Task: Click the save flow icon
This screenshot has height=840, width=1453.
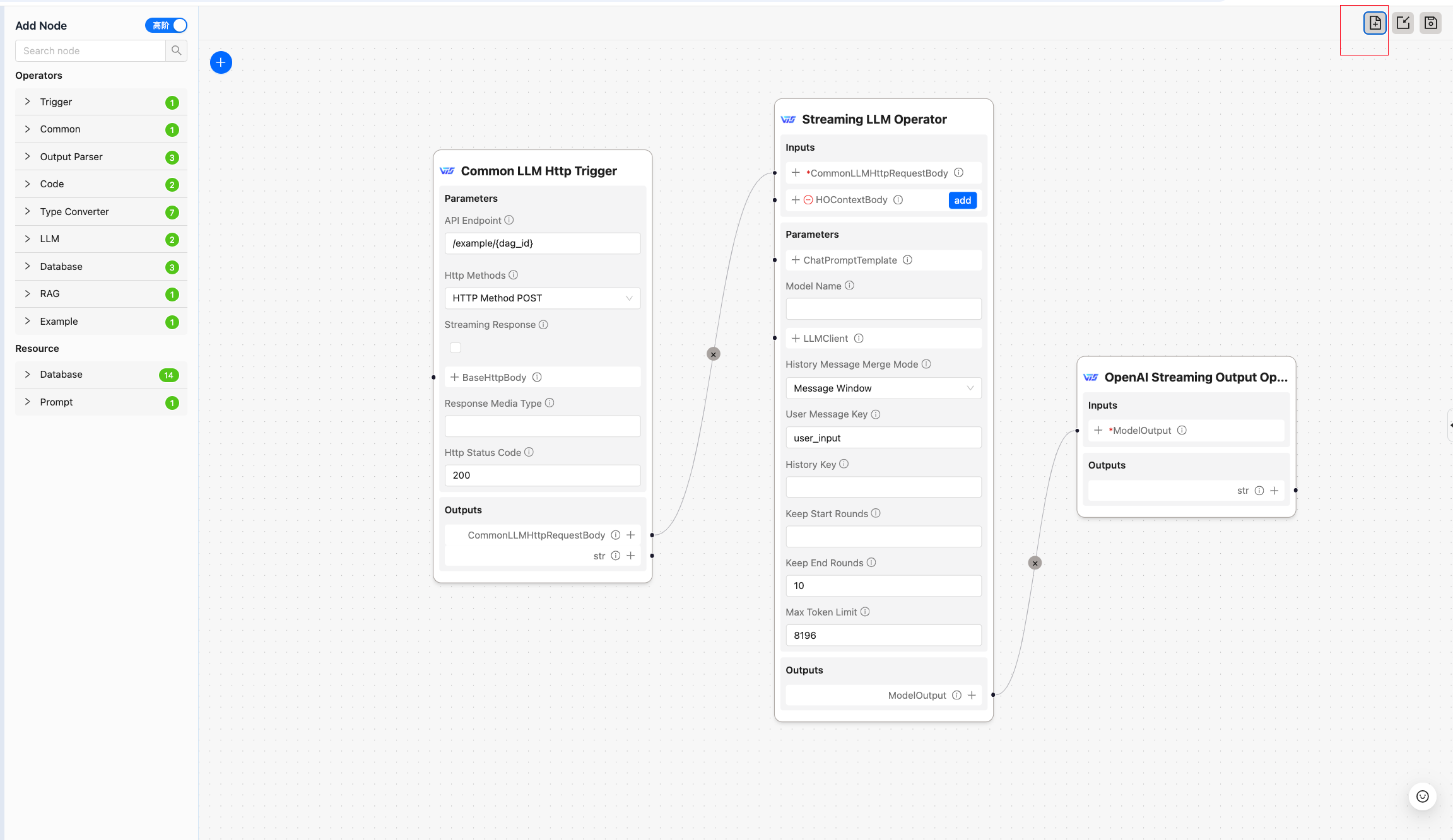Action: point(1430,23)
